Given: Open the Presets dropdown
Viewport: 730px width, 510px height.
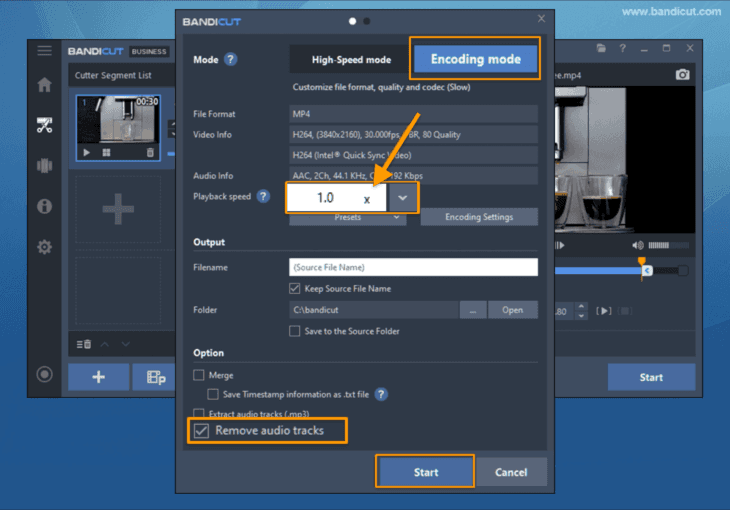Looking at the screenshot, I should tap(347, 217).
